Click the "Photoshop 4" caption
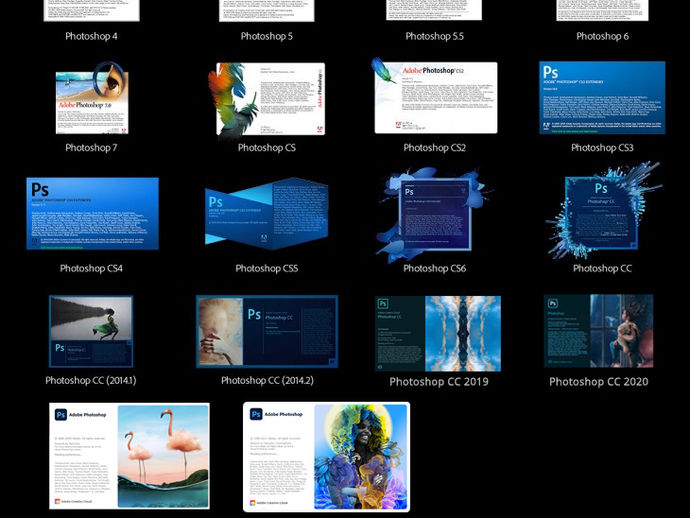Screen dimensions: 690x518 92,36
